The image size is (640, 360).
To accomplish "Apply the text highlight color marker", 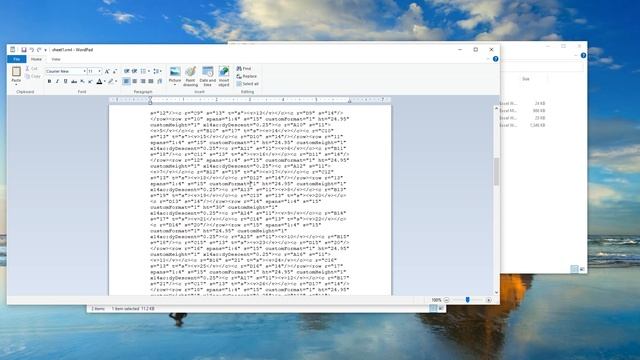I will coord(111,81).
